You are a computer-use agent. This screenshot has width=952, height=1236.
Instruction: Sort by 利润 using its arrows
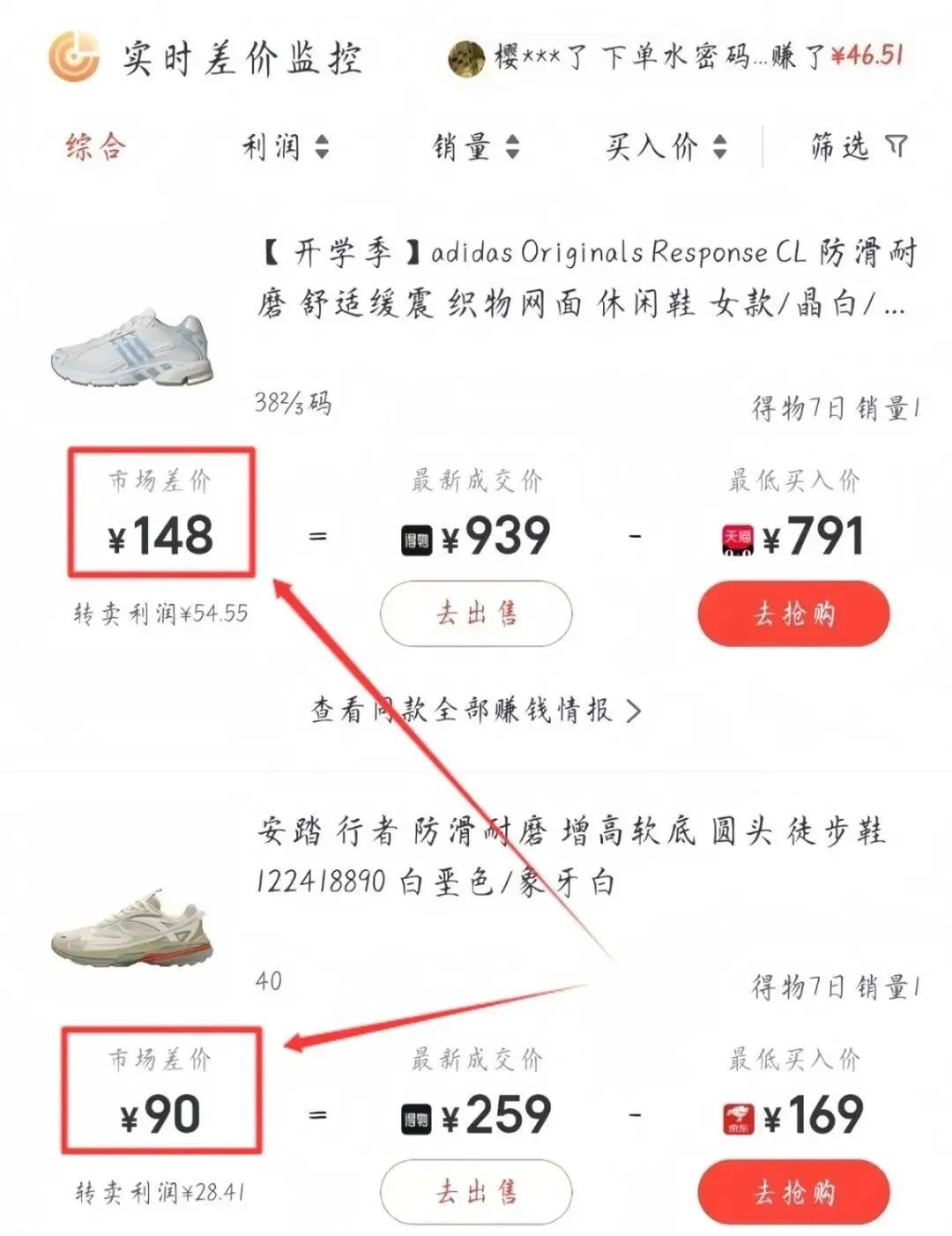click(x=322, y=146)
